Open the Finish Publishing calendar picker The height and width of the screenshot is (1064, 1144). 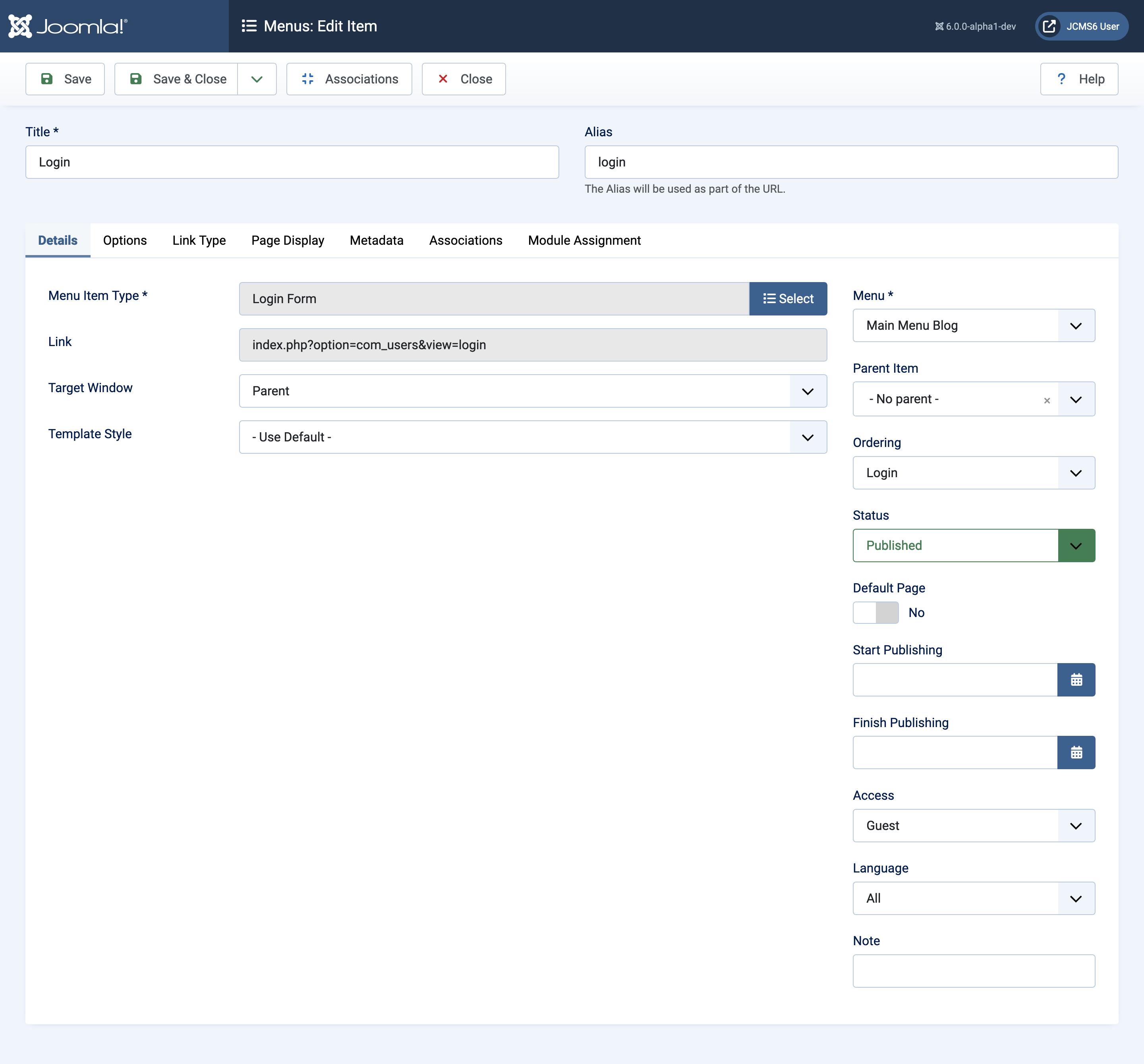[x=1076, y=752]
